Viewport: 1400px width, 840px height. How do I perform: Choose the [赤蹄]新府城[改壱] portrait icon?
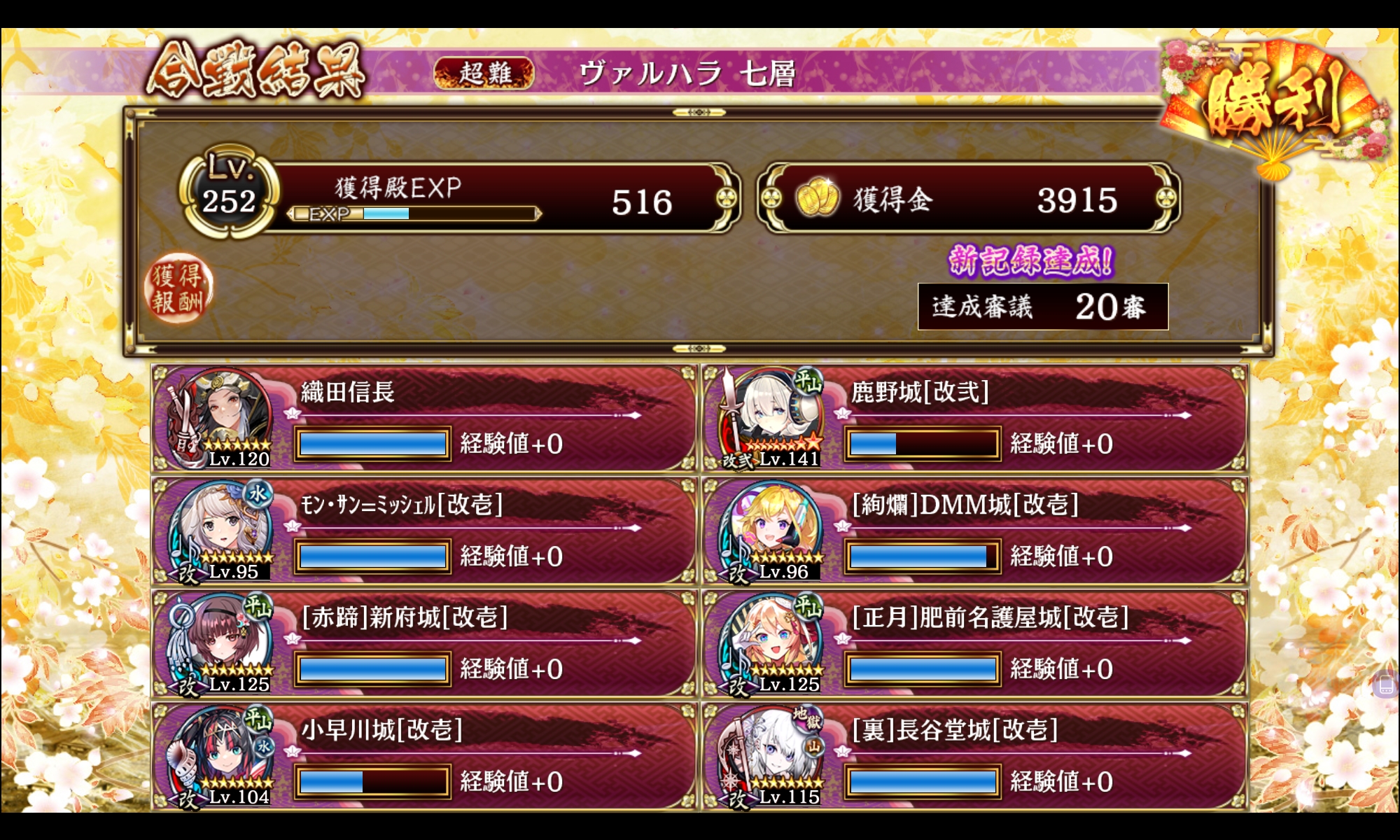218,643
